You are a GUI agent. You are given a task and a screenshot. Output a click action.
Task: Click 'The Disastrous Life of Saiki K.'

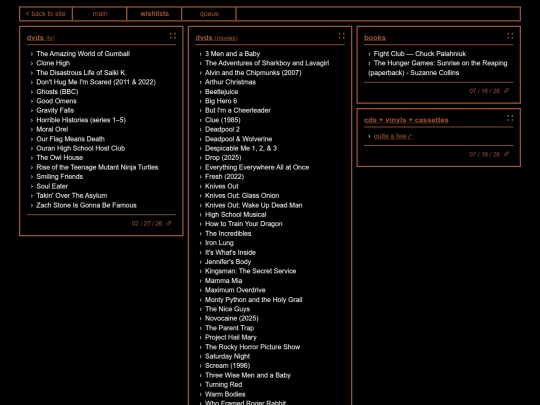(82, 73)
